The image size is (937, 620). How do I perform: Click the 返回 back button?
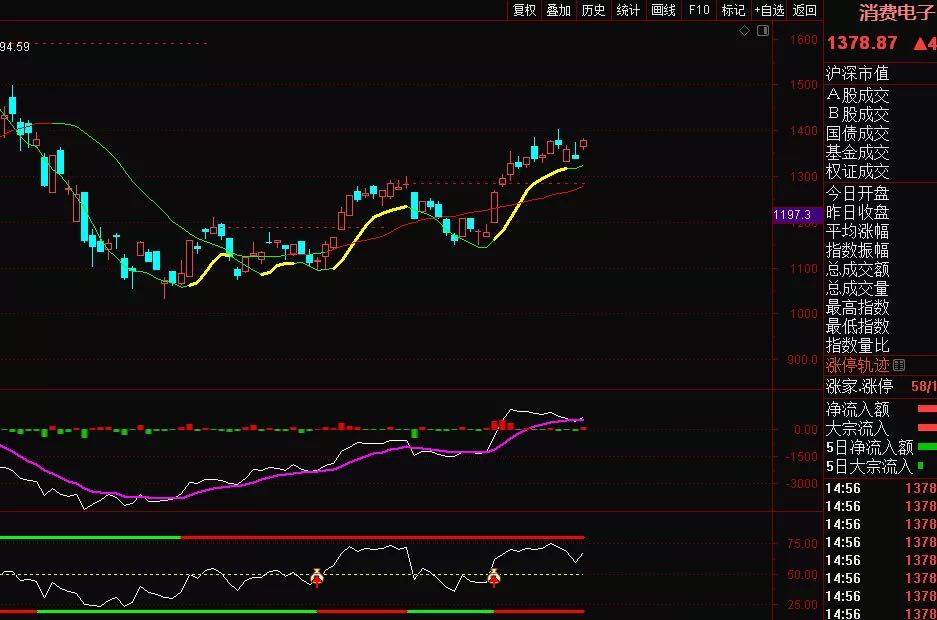(x=805, y=10)
